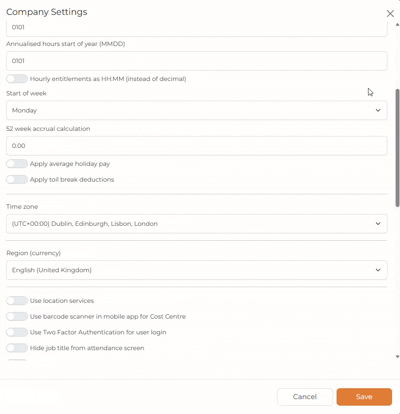Enable Apply toil break deductions
The width and height of the screenshot is (400, 414).
[17, 179]
